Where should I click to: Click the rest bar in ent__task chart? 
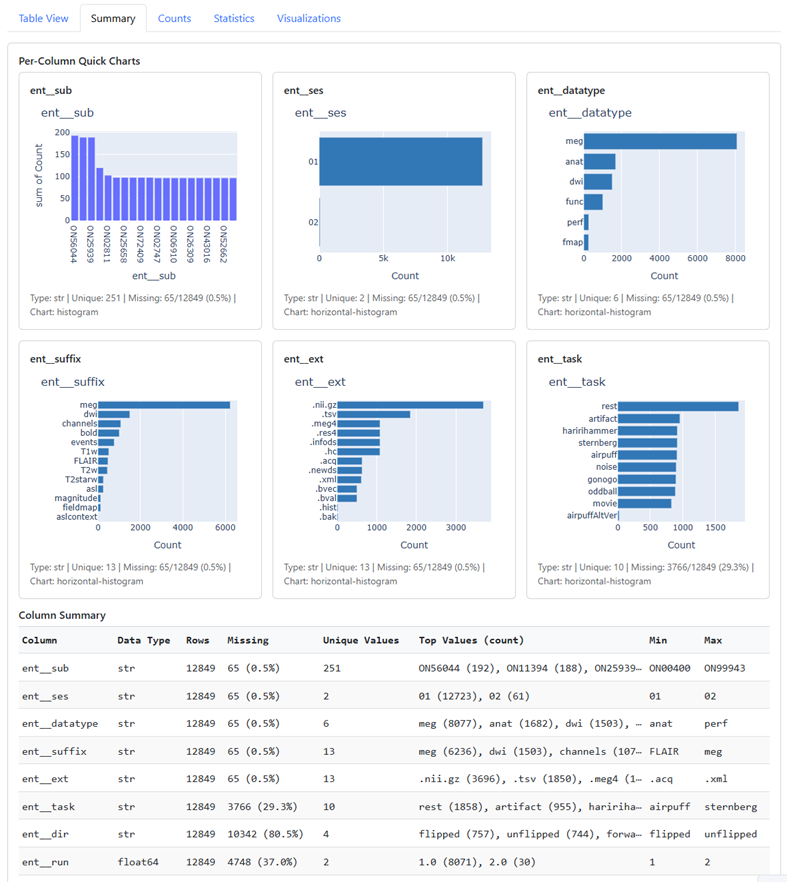[x=678, y=406]
